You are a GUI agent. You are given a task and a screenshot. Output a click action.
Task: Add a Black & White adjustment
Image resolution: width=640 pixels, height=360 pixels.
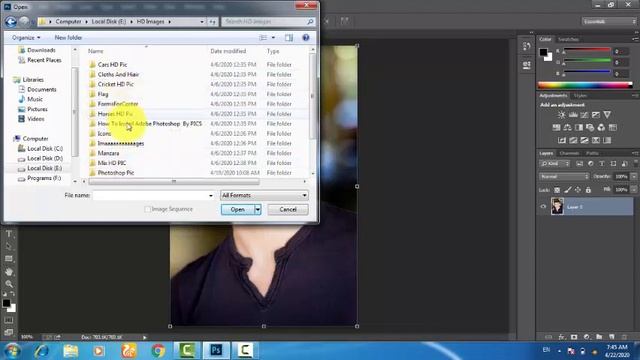(x=579, y=127)
